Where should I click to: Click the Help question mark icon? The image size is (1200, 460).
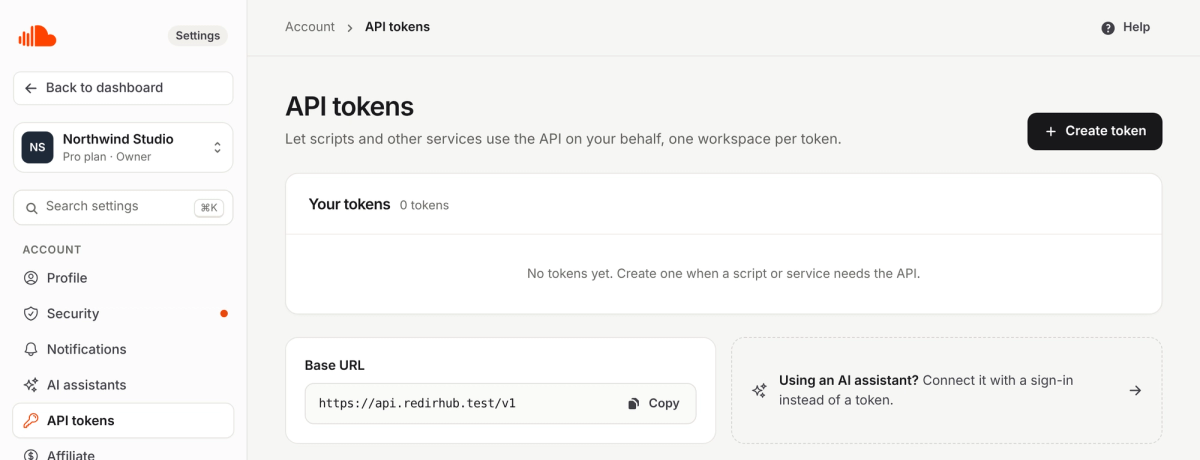click(x=1108, y=28)
